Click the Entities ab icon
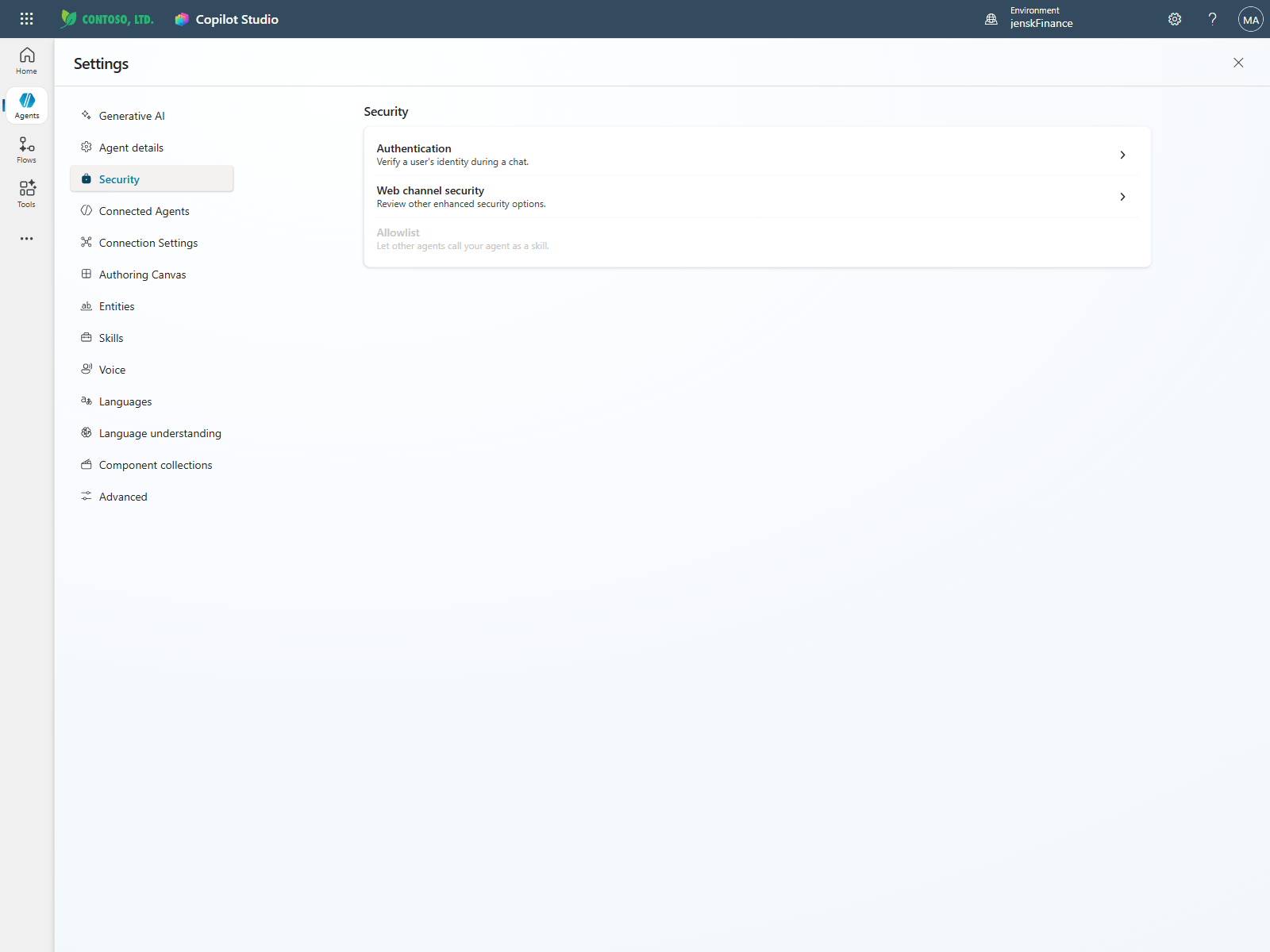 tap(87, 306)
